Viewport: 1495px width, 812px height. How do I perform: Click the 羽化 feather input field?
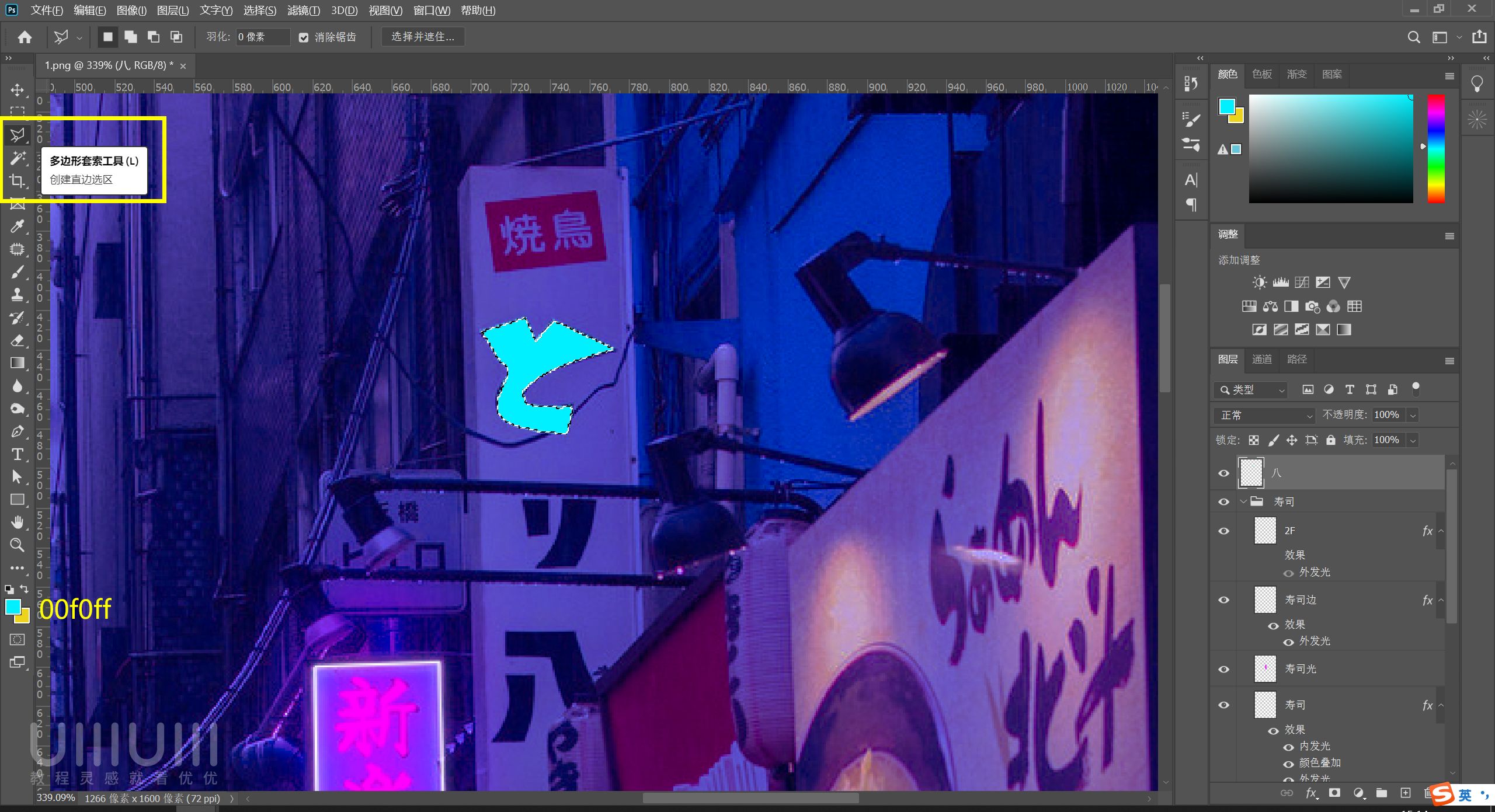(x=263, y=37)
